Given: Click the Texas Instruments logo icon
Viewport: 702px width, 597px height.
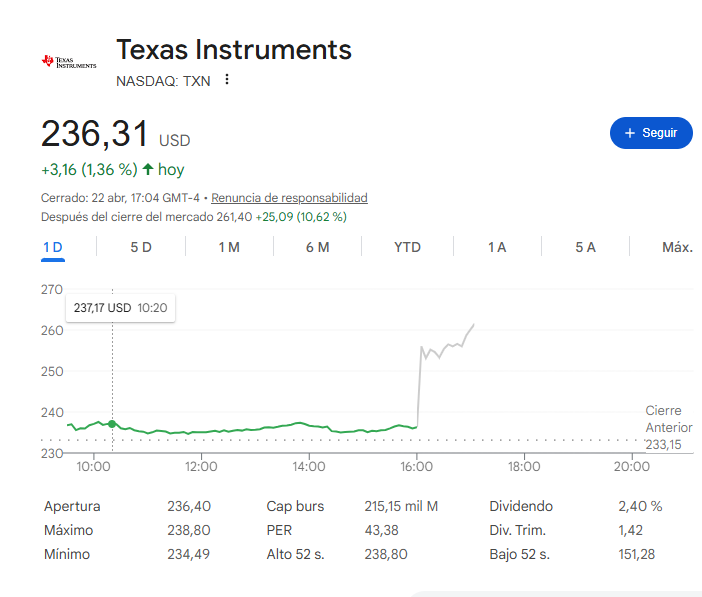Looking at the screenshot, I should pyautogui.click(x=69, y=61).
